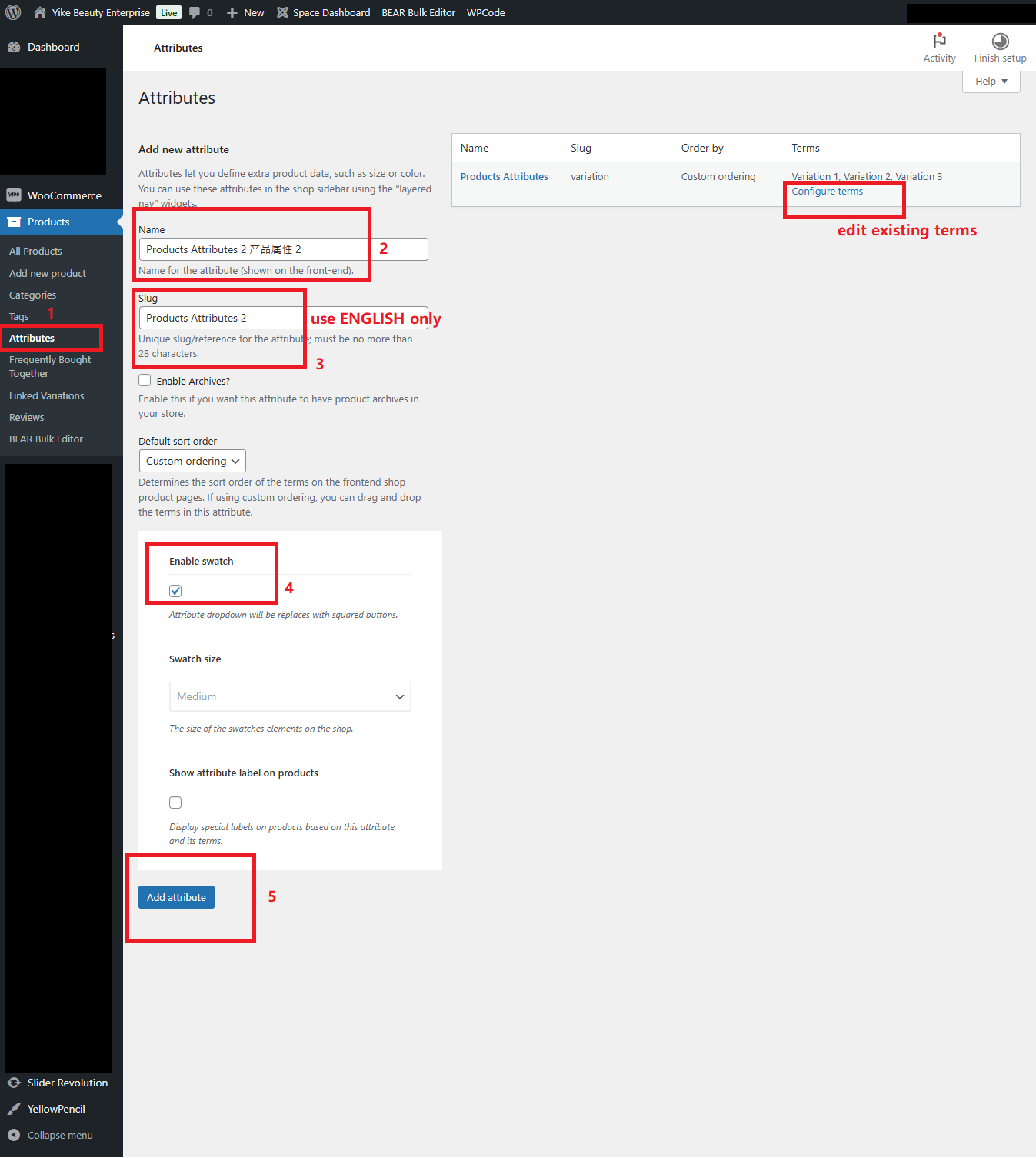Click the Configure terms link
The height and width of the screenshot is (1158, 1036).
click(x=827, y=192)
